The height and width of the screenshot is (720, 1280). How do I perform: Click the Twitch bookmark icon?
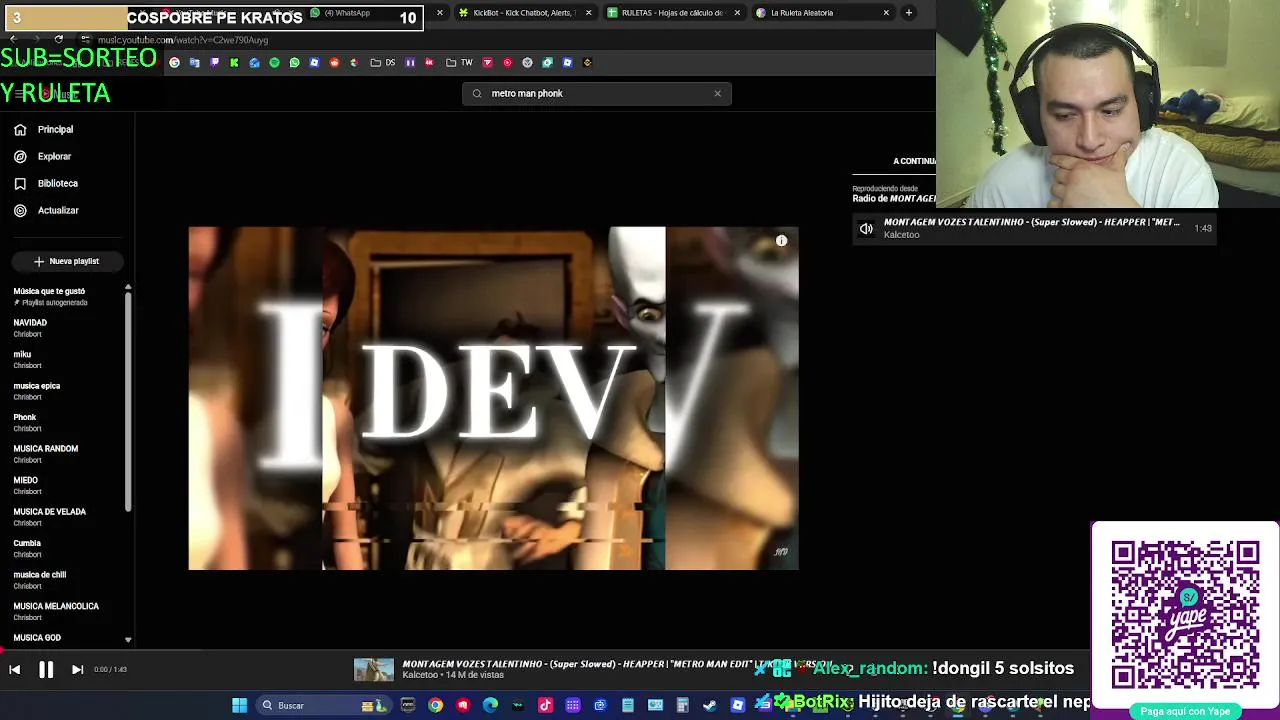pos(214,62)
